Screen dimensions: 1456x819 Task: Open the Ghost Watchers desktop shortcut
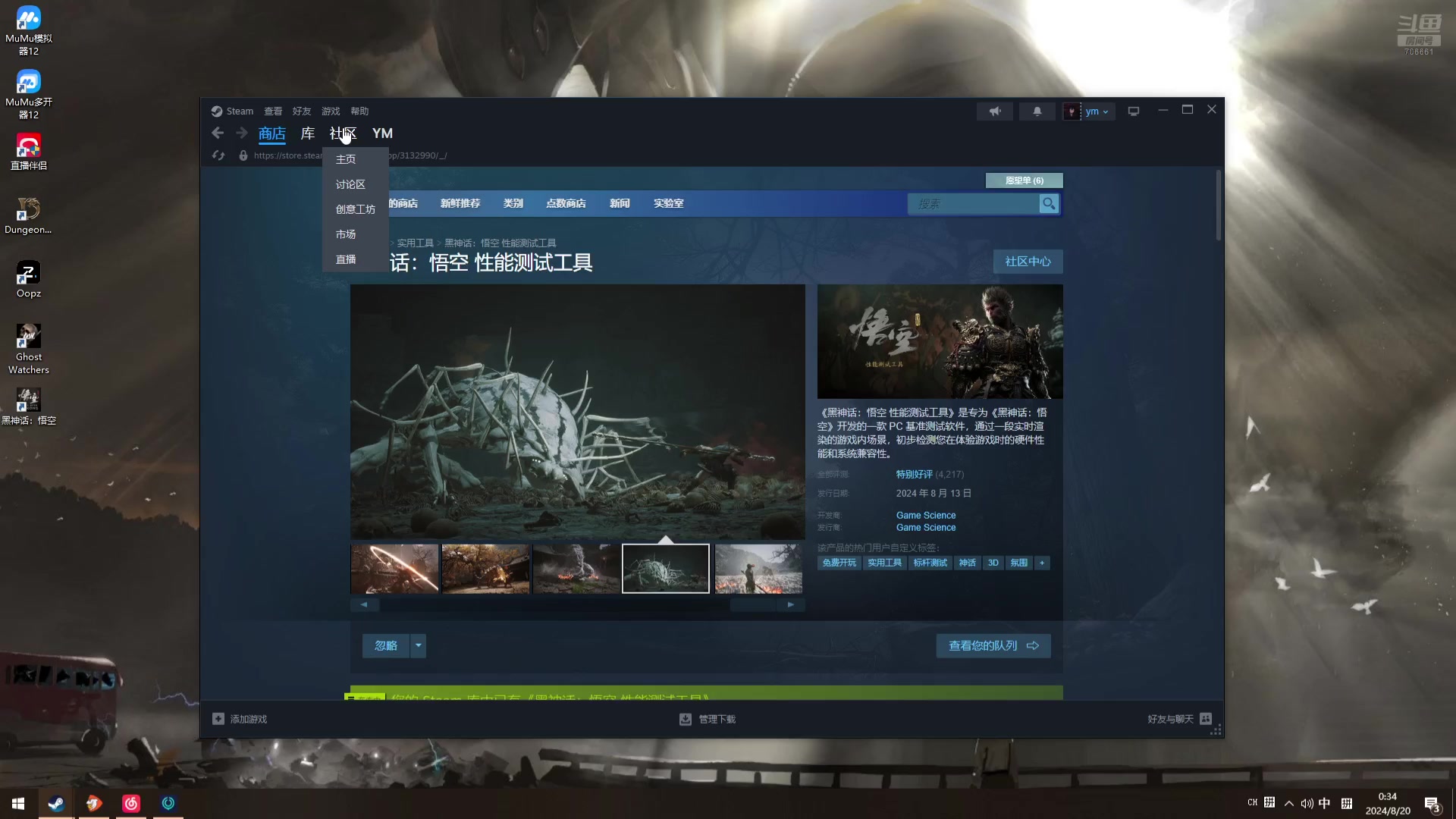coord(29,350)
